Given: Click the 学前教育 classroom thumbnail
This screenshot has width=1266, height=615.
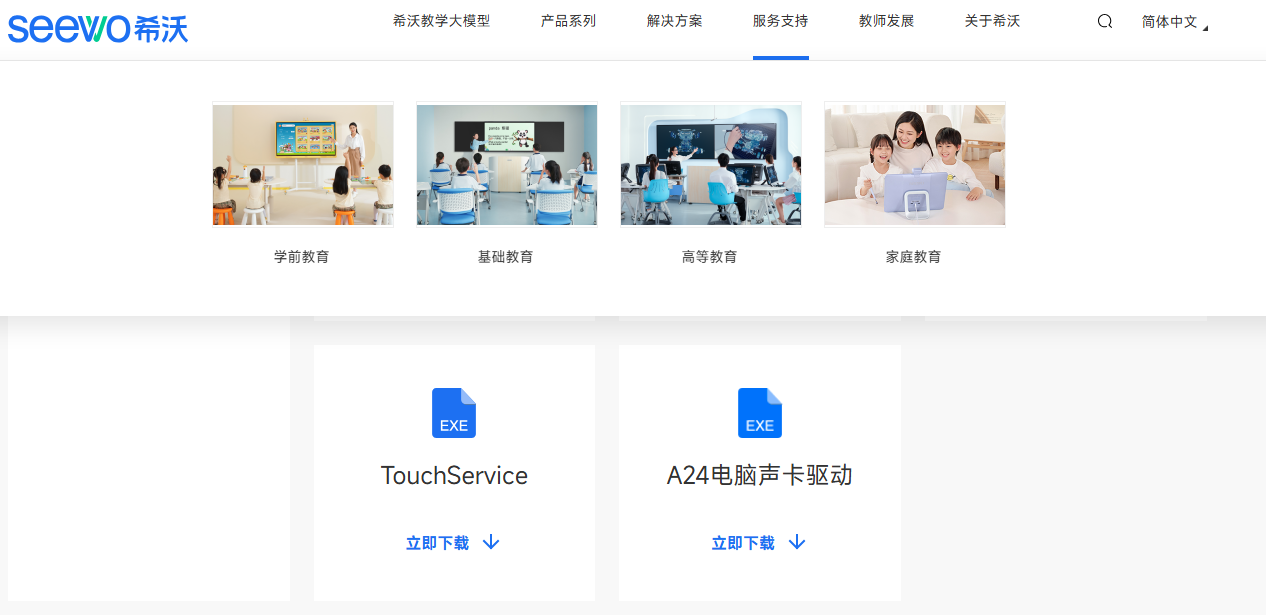Looking at the screenshot, I should click(x=302, y=165).
